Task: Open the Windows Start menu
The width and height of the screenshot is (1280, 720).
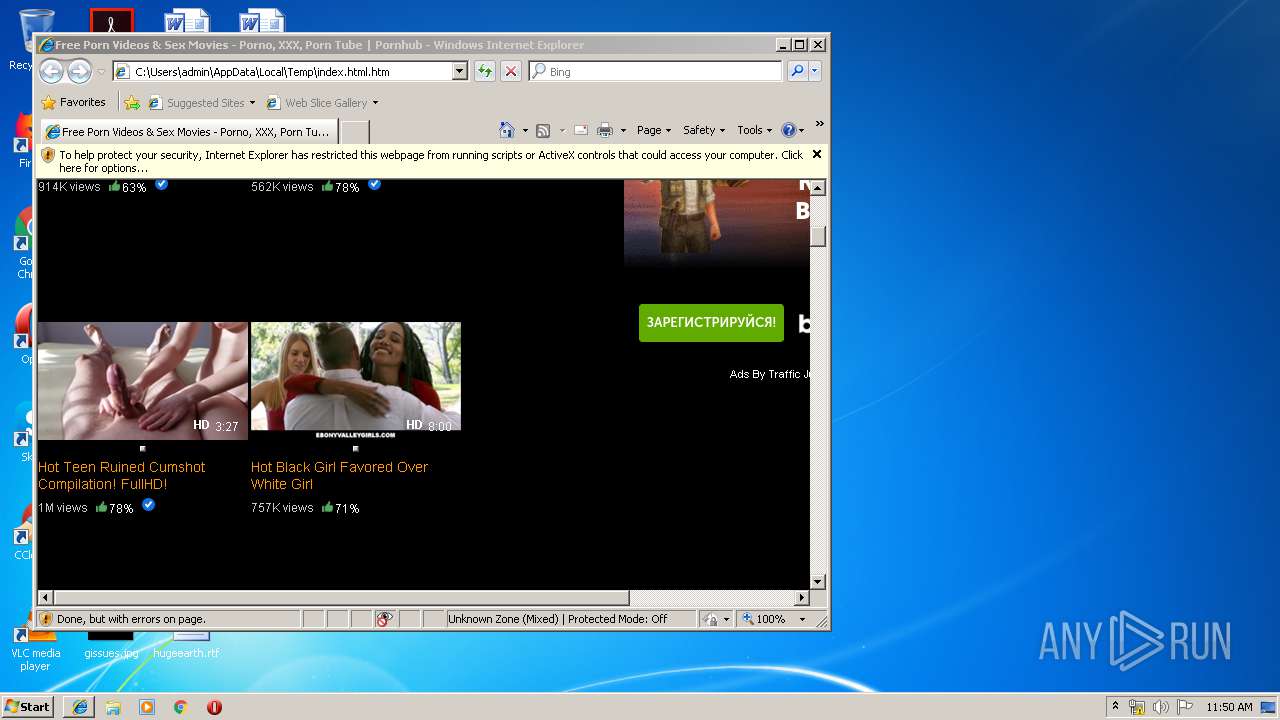Action: [x=28, y=707]
